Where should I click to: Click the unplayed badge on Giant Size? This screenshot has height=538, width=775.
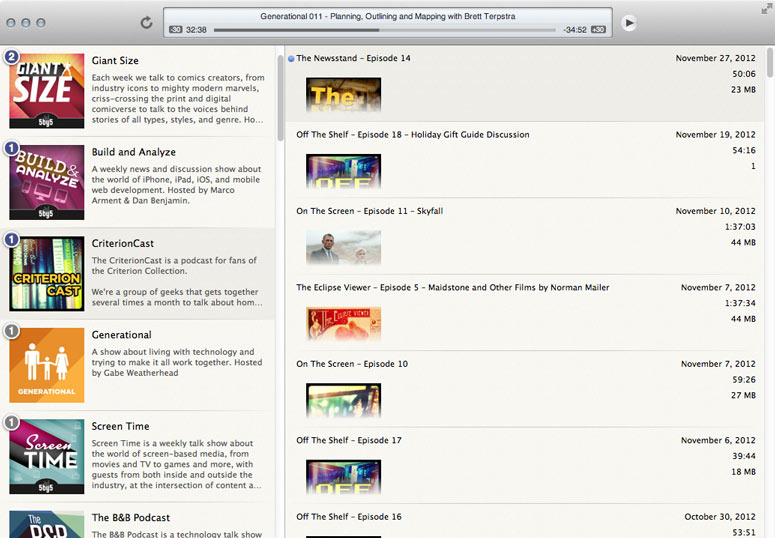[x=12, y=57]
